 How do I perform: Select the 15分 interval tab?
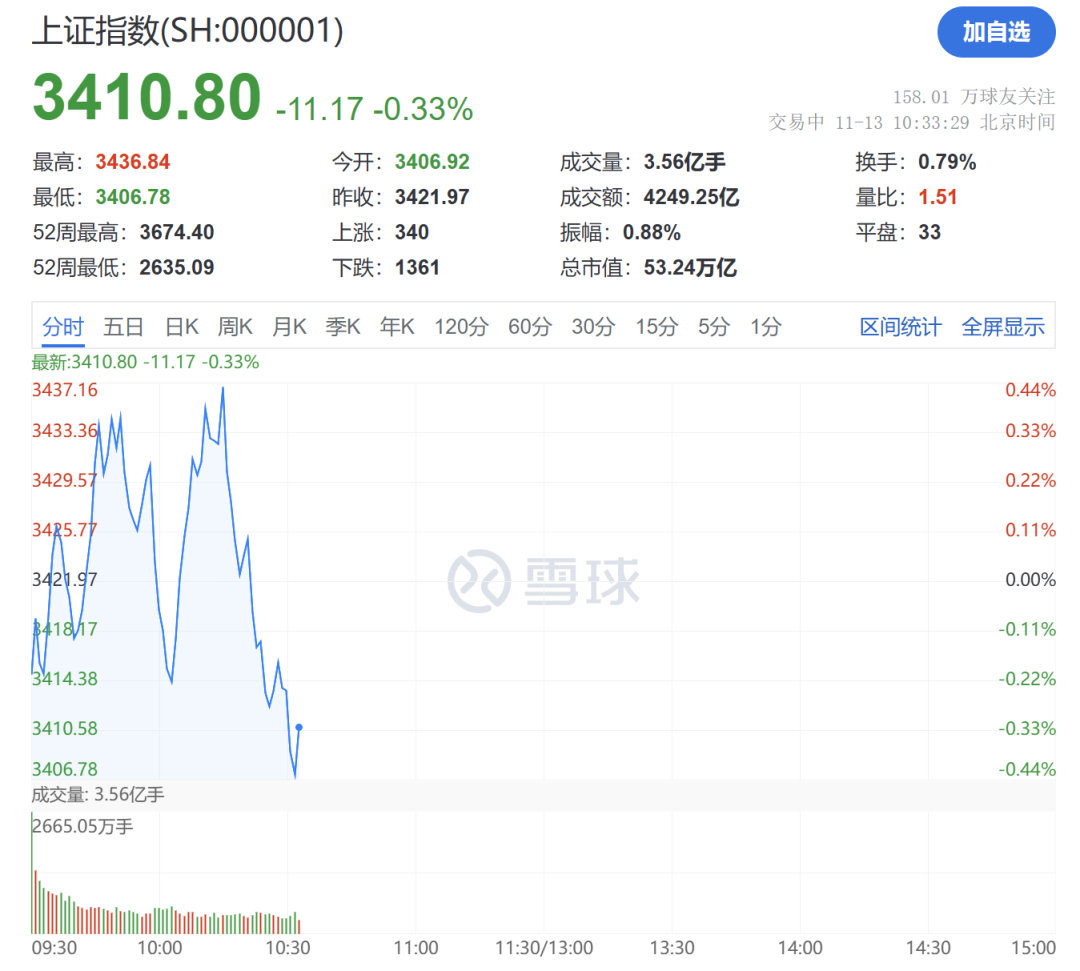(x=656, y=327)
